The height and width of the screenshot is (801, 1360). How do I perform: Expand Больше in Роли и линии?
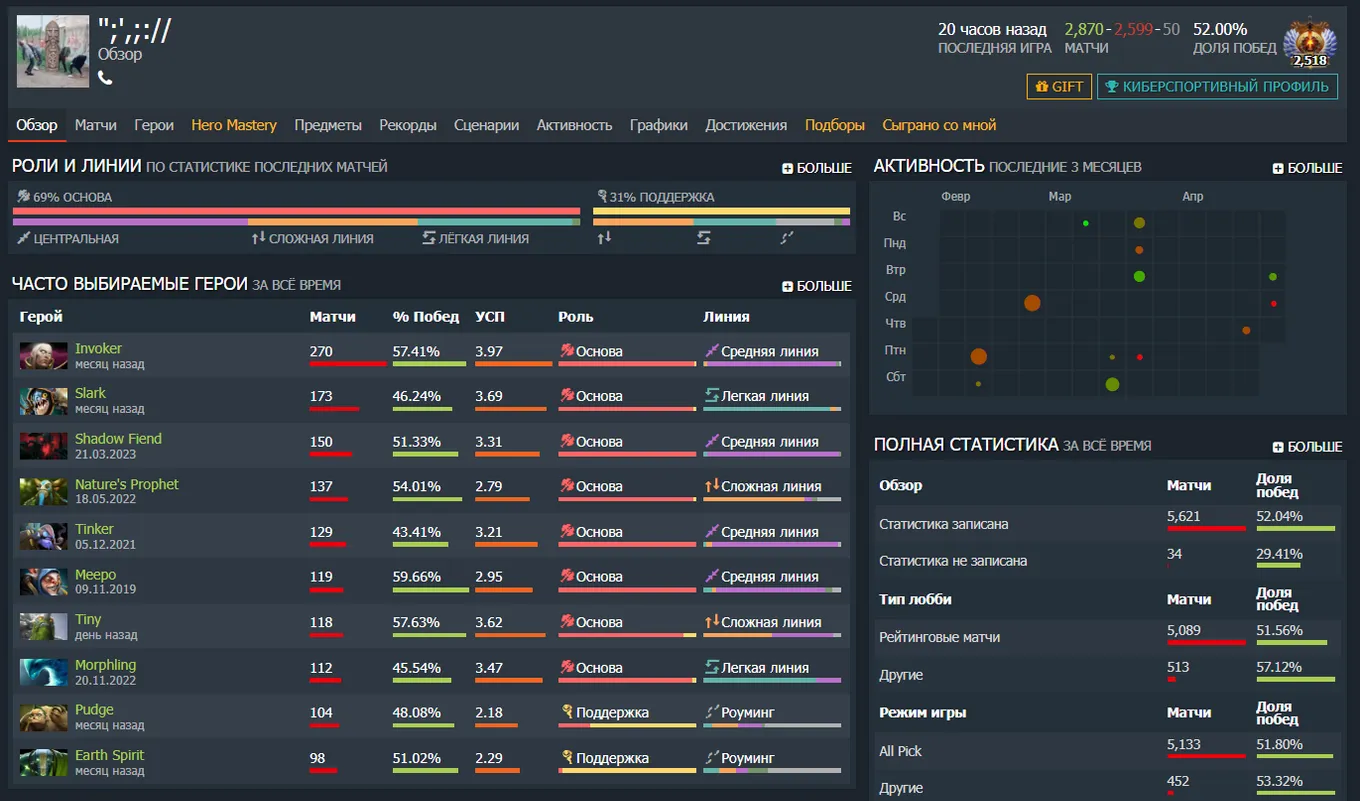click(x=817, y=168)
